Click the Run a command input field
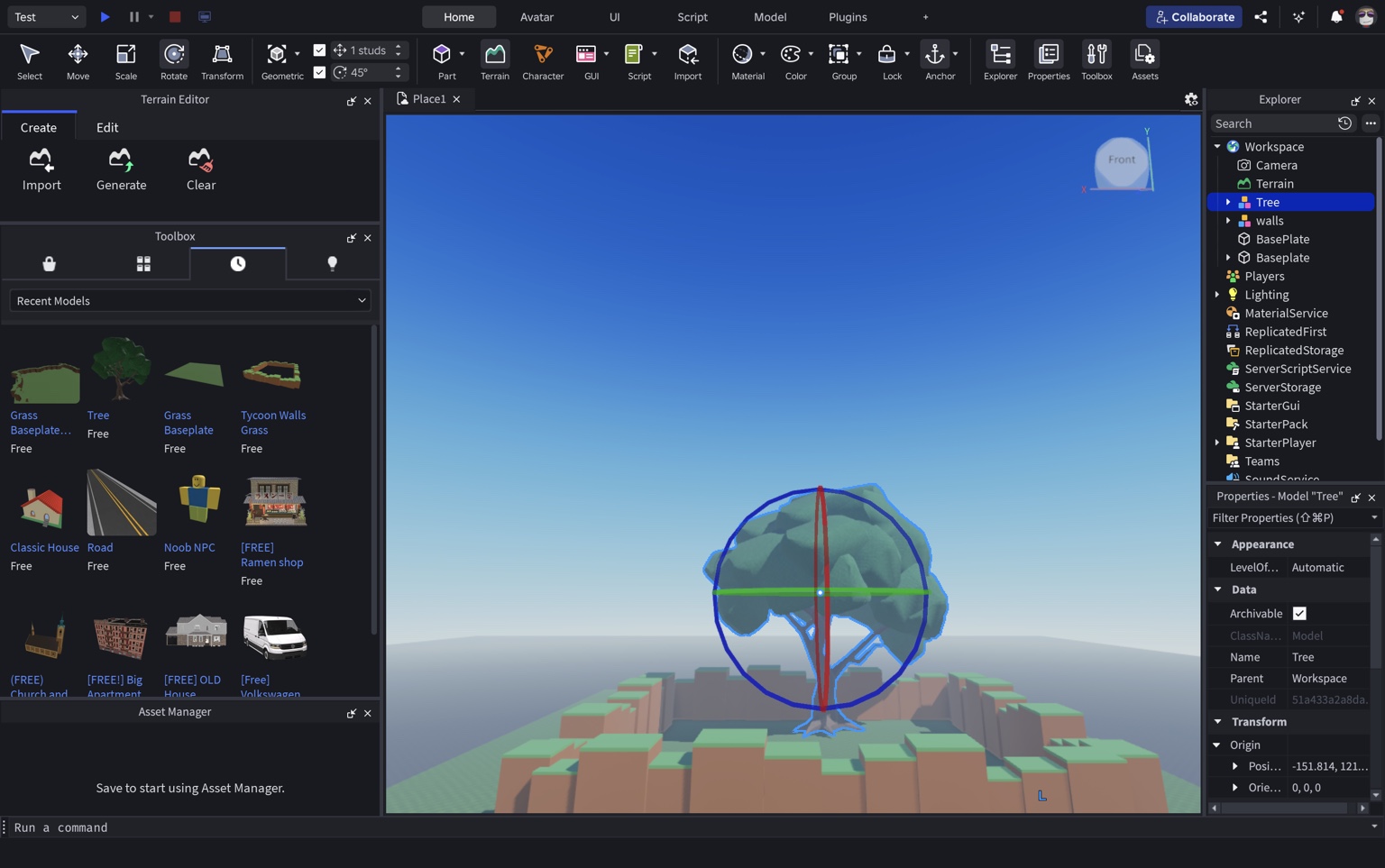1385x868 pixels. [x=180, y=827]
